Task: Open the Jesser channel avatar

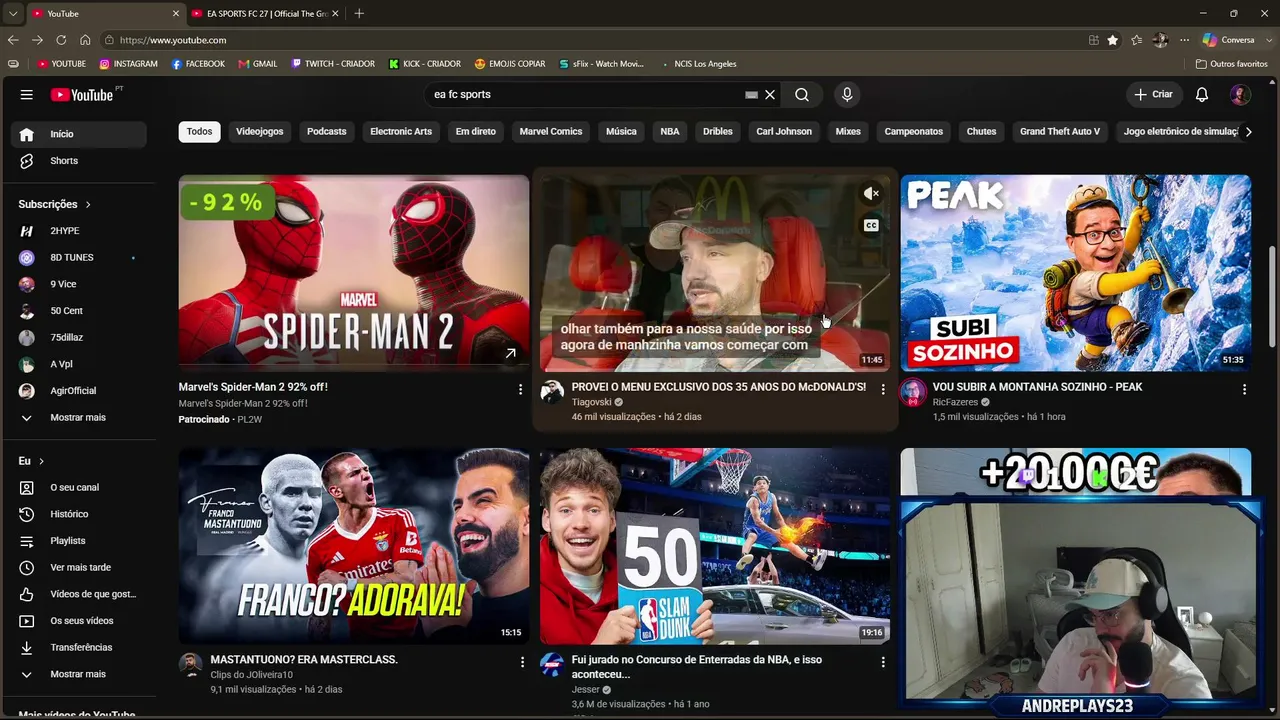Action: pos(552,665)
